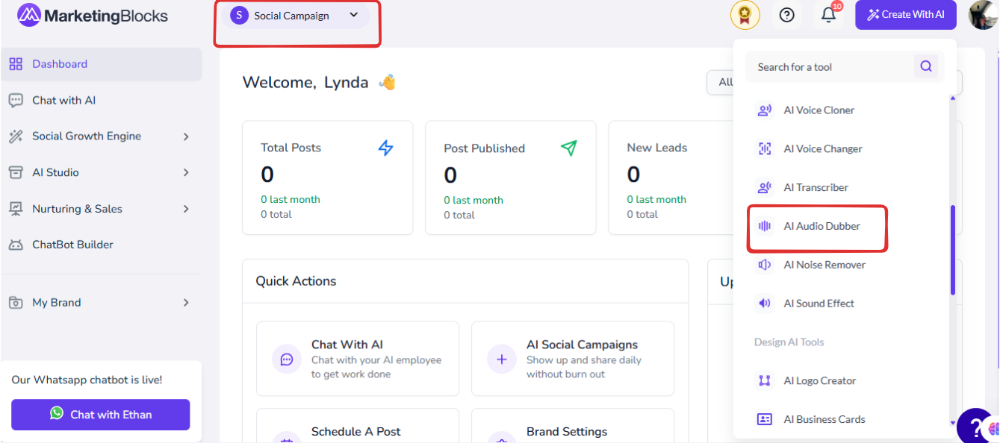Click the ChatBot Builder robot icon
The height and width of the screenshot is (443, 1000).
click(16, 245)
